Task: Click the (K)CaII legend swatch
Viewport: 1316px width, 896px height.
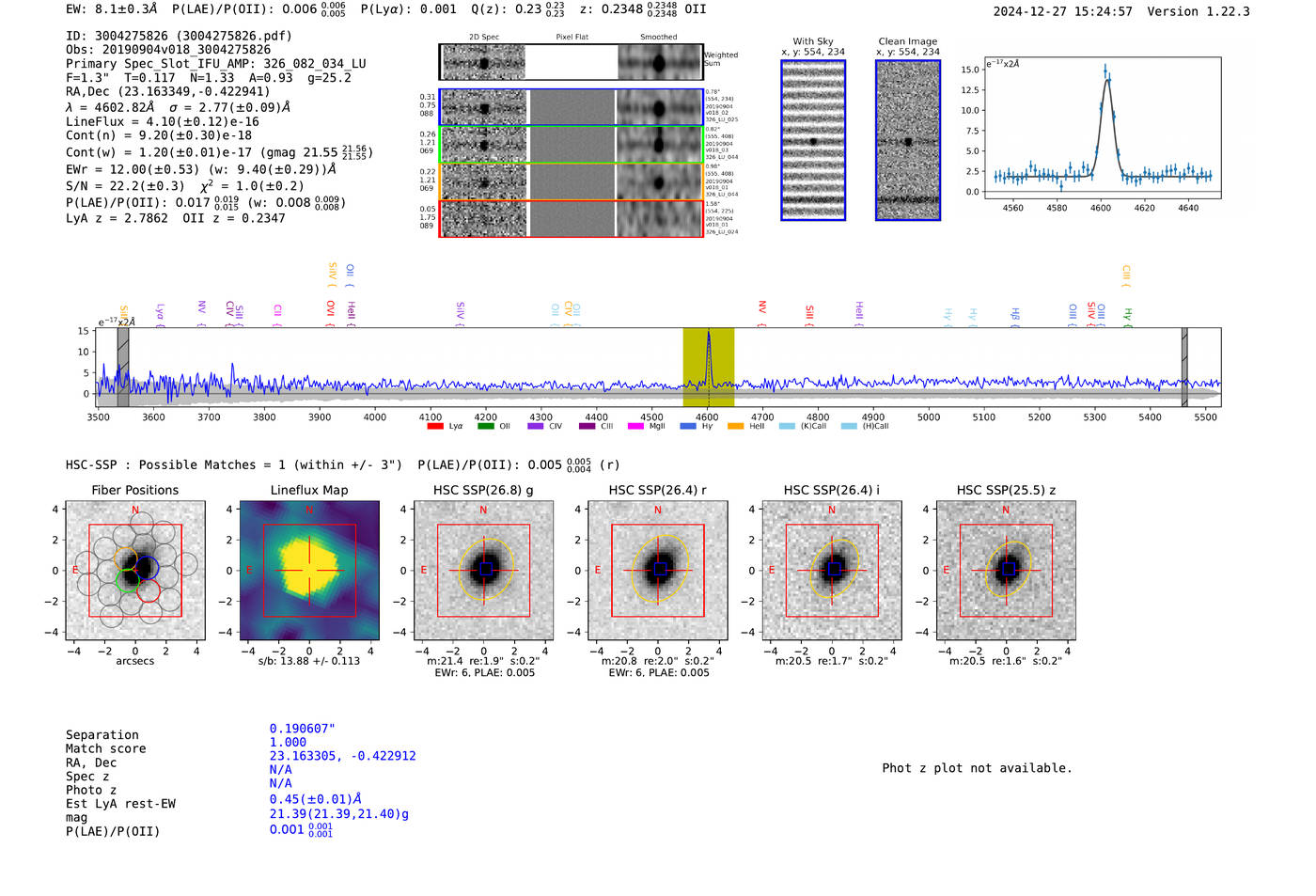Action: click(787, 426)
